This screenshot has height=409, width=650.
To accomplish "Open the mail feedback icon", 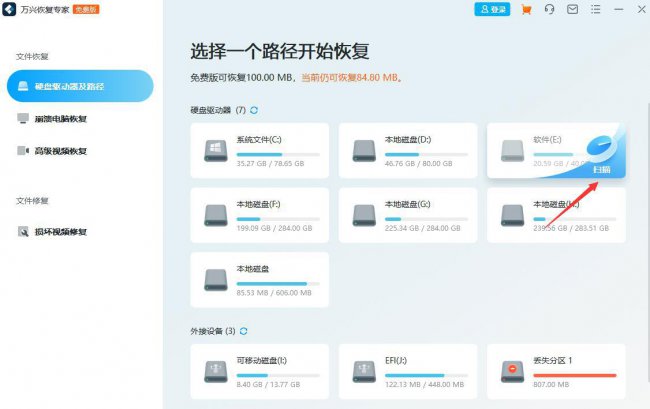I will click(x=572, y=9).
